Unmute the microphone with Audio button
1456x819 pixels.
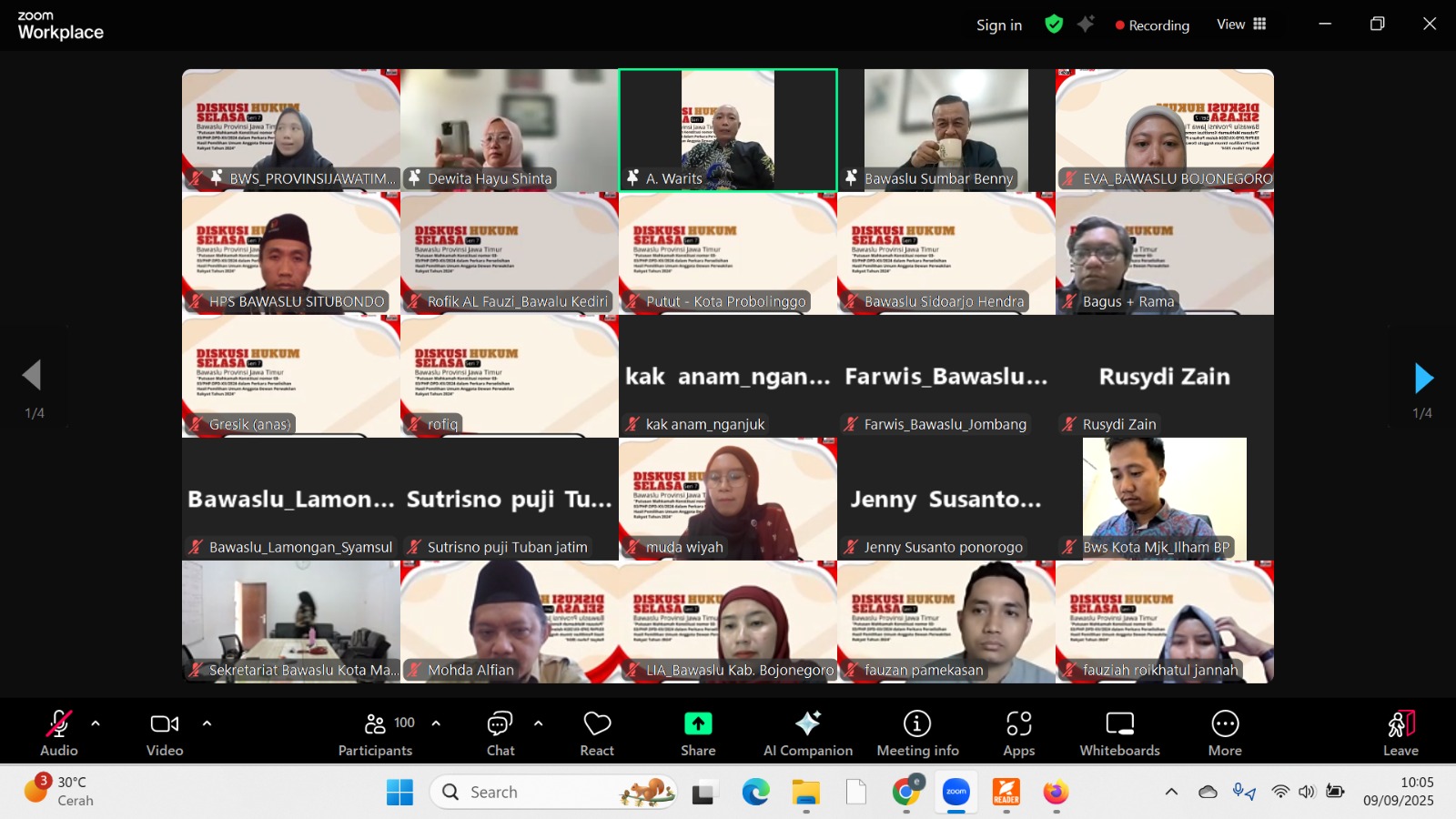tap(58, 733)
